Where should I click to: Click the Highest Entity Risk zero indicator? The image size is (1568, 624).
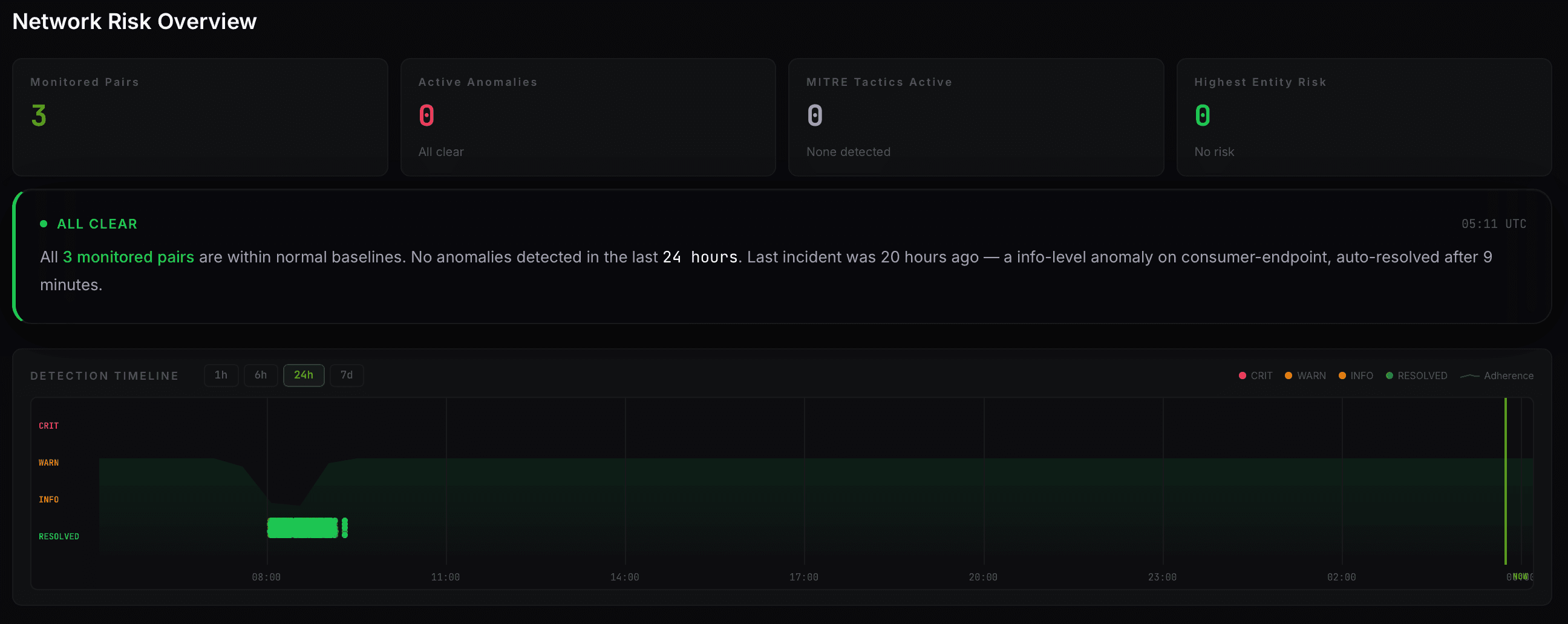tap(1202, 115)
